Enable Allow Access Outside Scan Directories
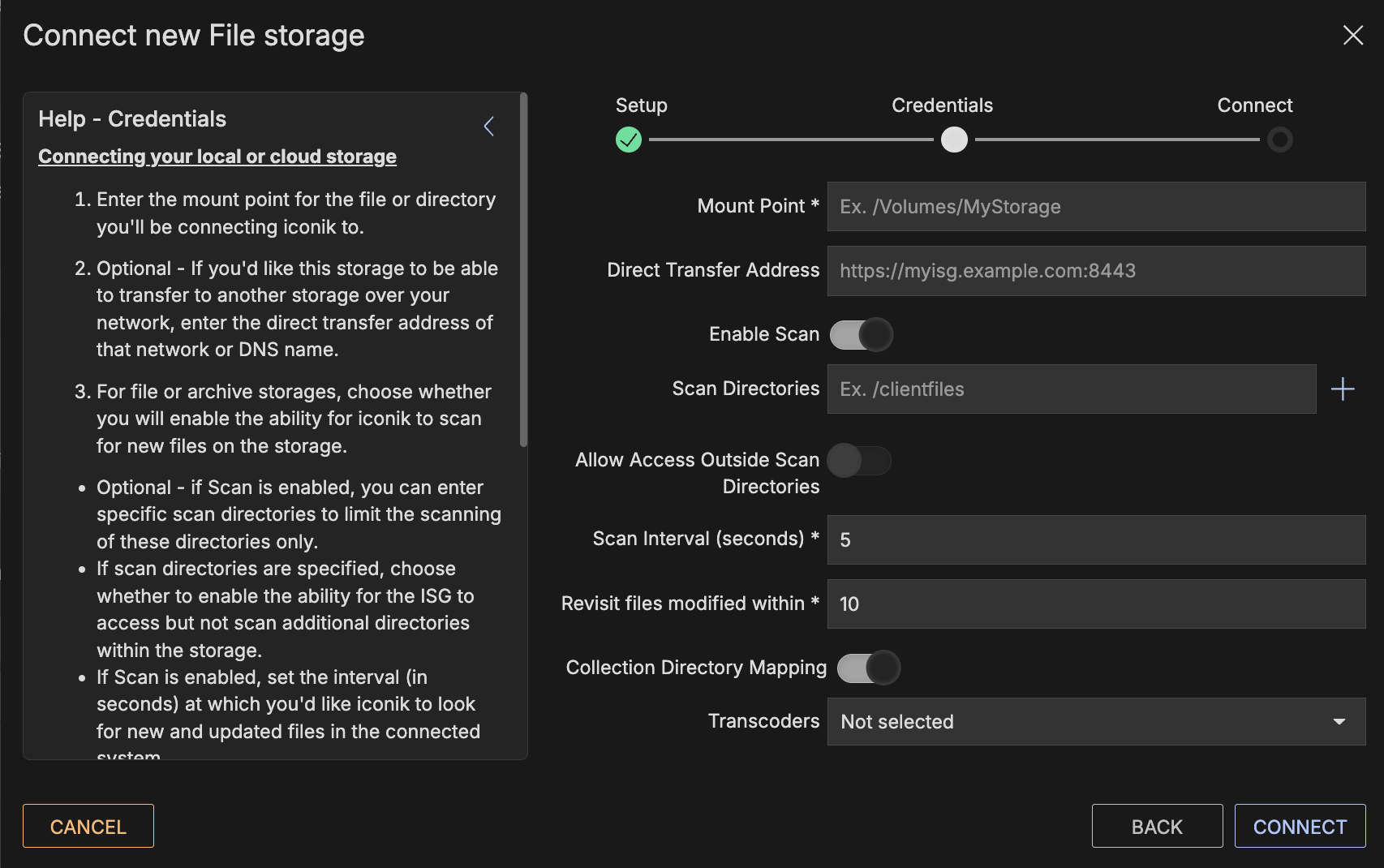Screen dimensions: 1384x868 click(859, 461)
